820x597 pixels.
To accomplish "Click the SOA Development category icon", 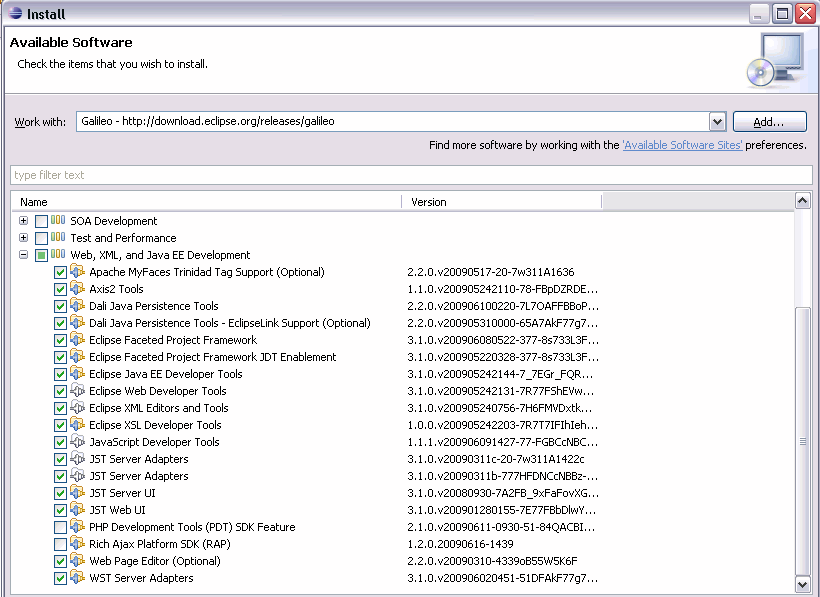I will [58, 221].
